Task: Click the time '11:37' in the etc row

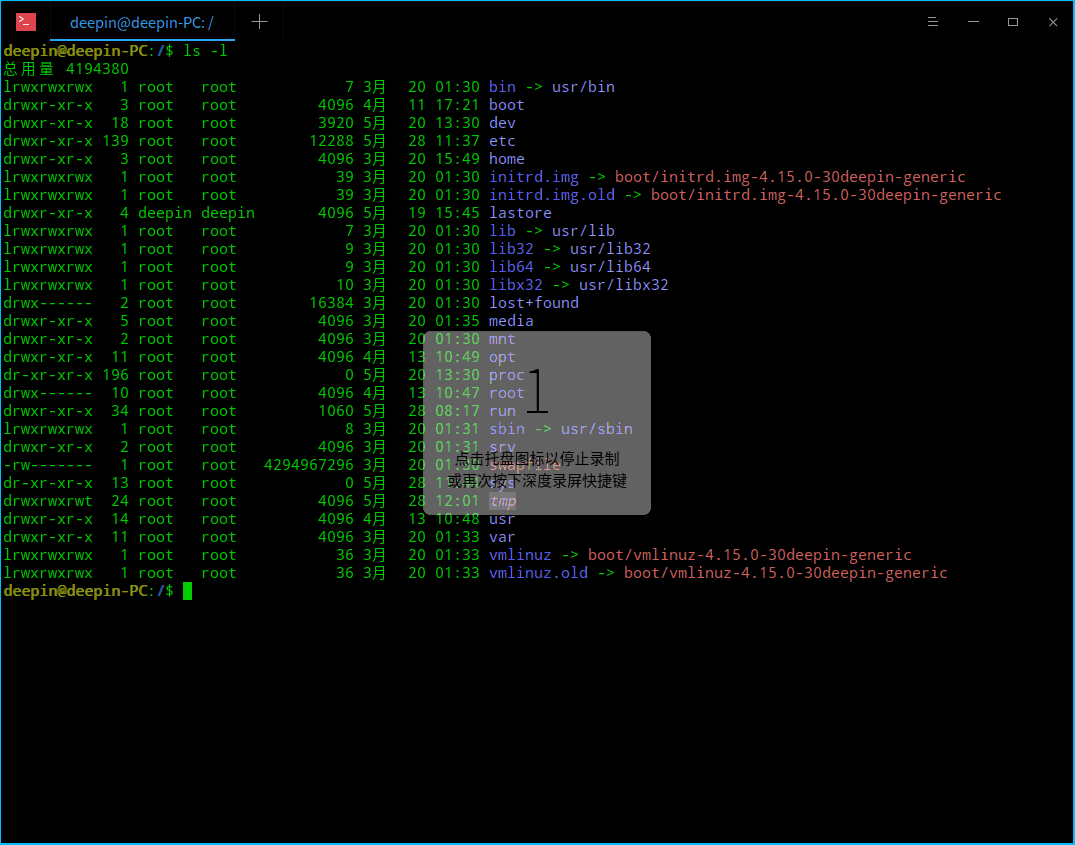Action: (457, 140)
